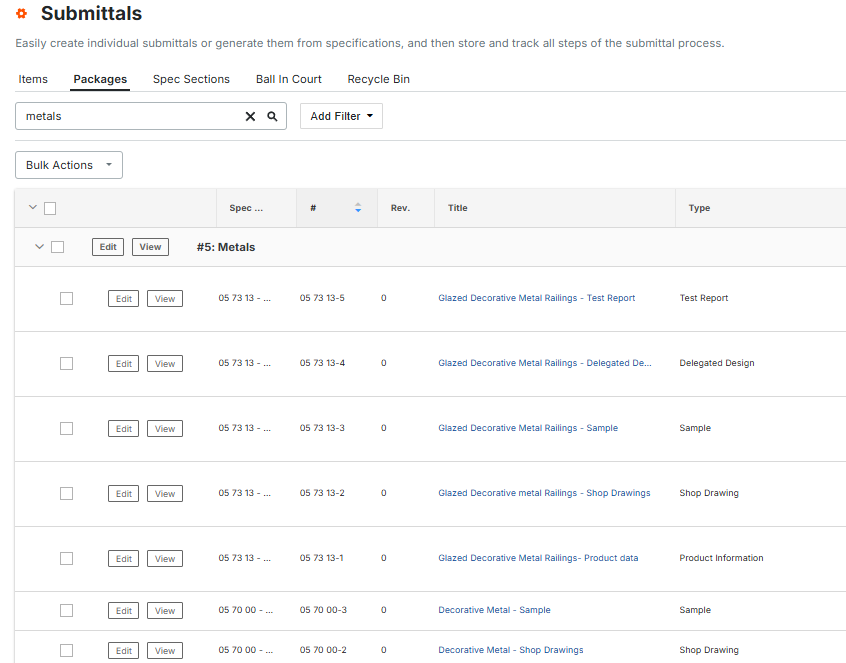Switch to the Items tab
The width and height of the screenshot is (846, 663).
tap(33, 79)
